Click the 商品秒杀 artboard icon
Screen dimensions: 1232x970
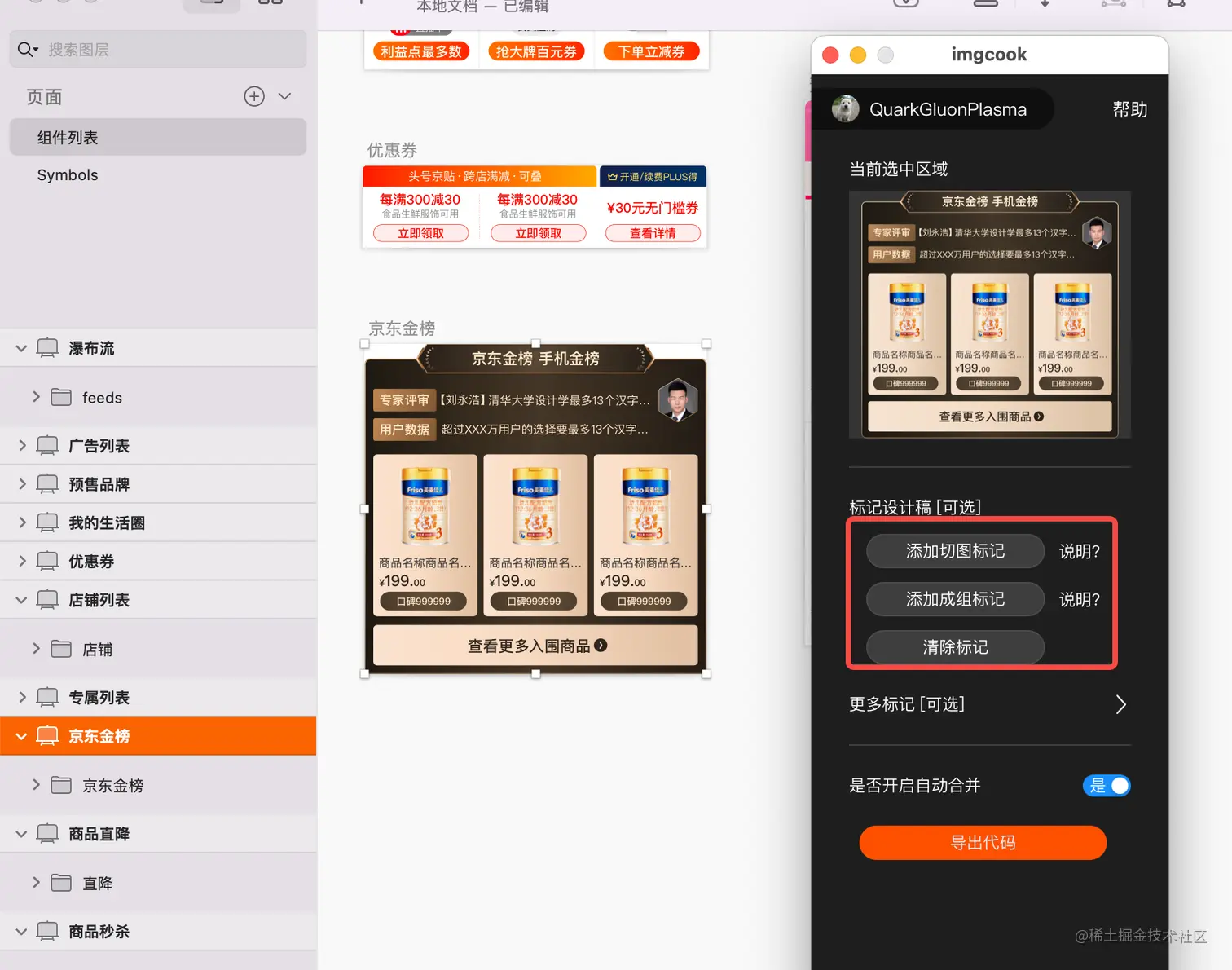(x=47, y=931)
